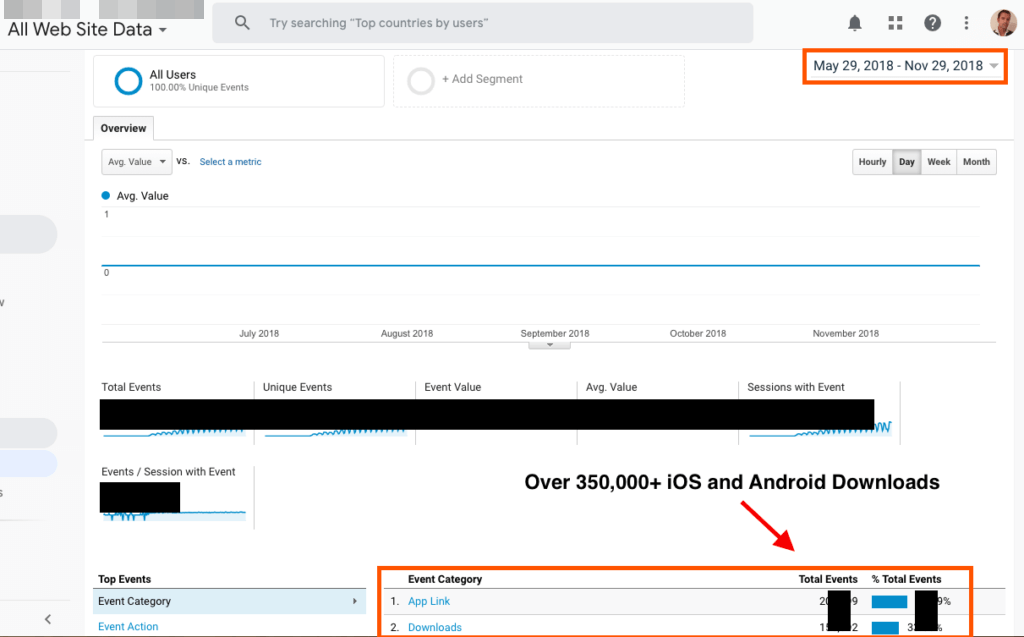1024x637 pixels.
Task: Click the Sessions with Event sparkline
Action: pyautogui.click(x=820, y=430)
